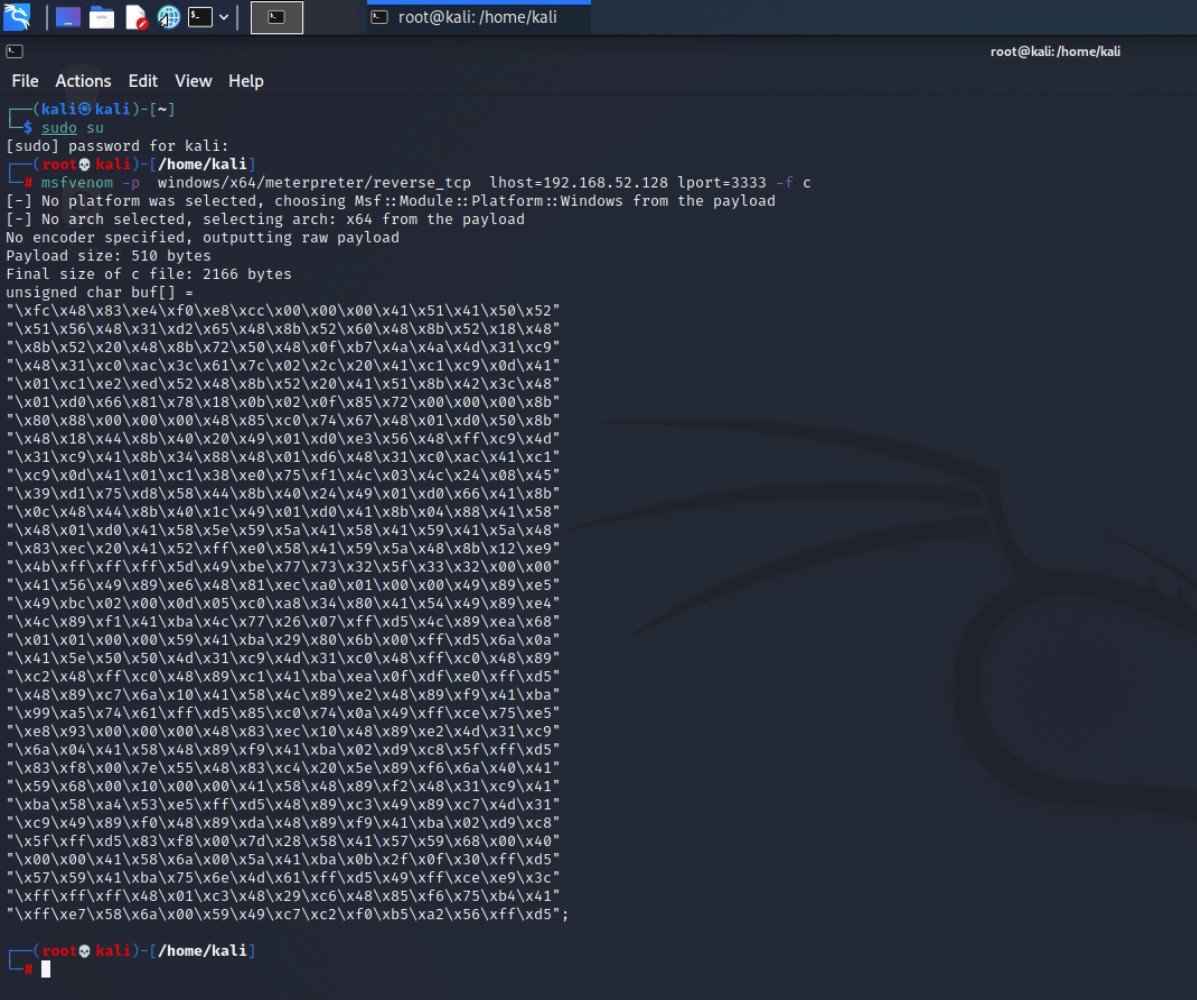Viewport: 1197px width, 1000px height.
Task: Click 'windows/x64/meterpreter/reverse_tcp' payload text
Action: point(314,182)
